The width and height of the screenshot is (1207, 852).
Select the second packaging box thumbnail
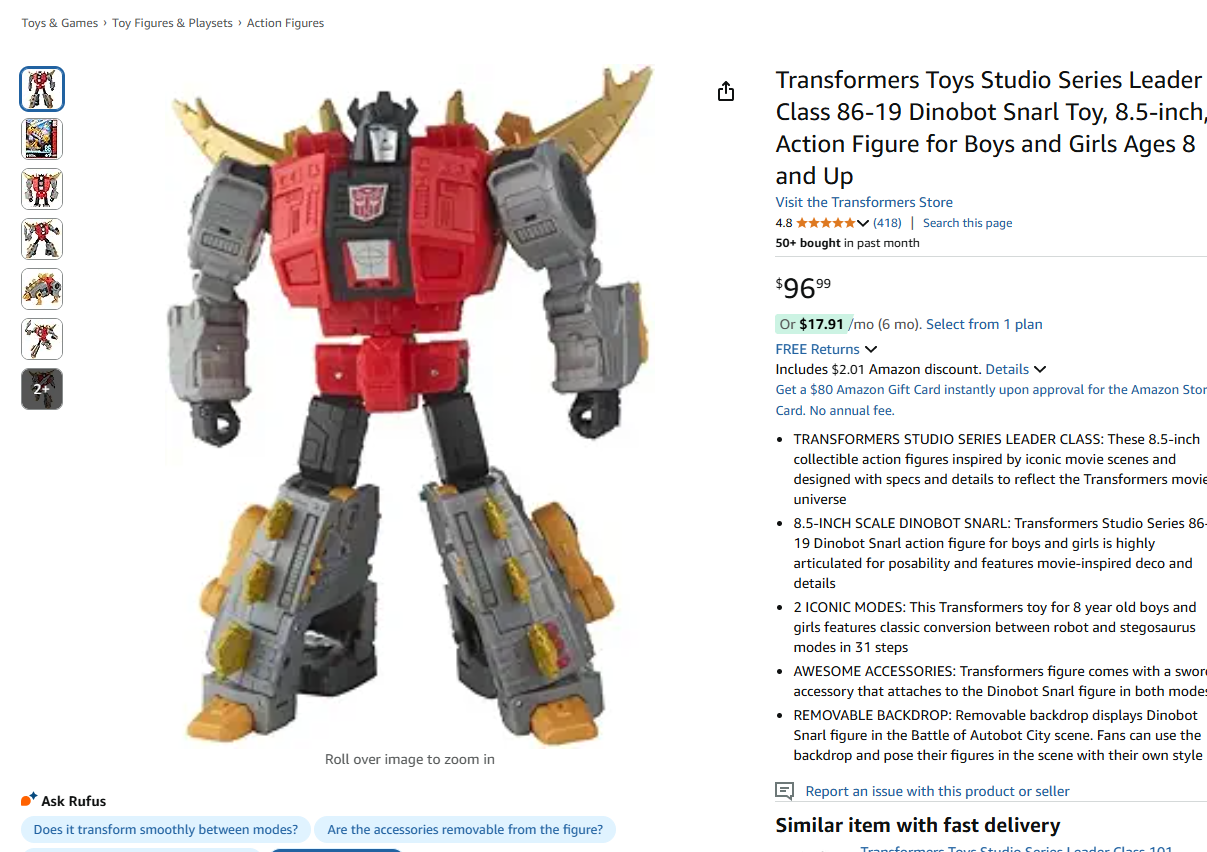(x=42, y=139)
